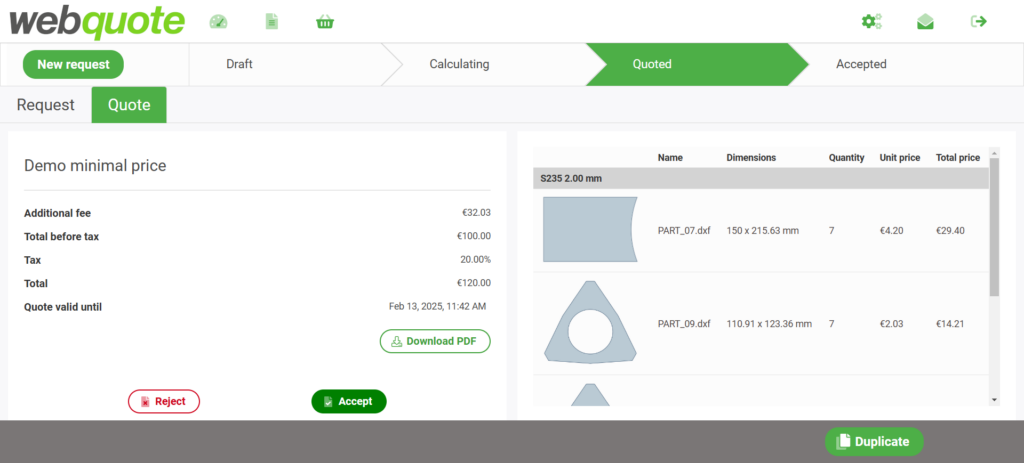Click the €29.40 total price
The height and width of the screenshot is (463, 1024).
click(950, 231)
